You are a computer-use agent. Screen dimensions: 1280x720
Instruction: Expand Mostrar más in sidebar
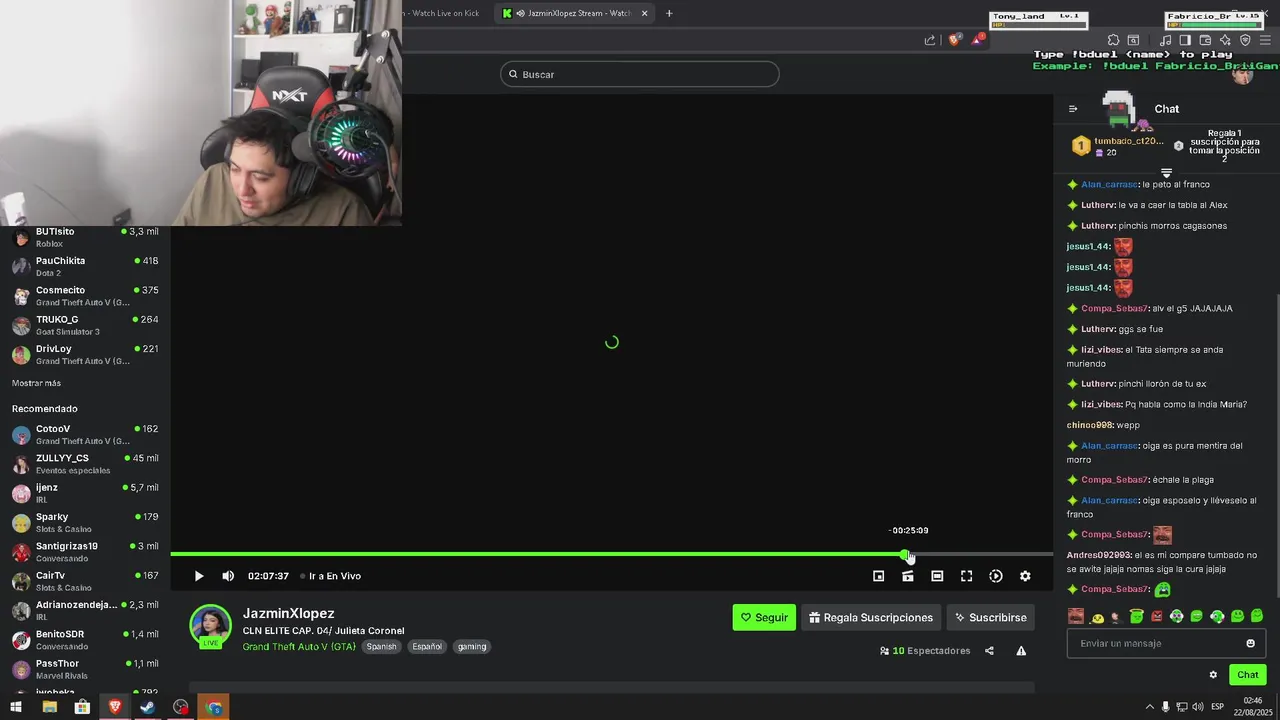[36, 383]
